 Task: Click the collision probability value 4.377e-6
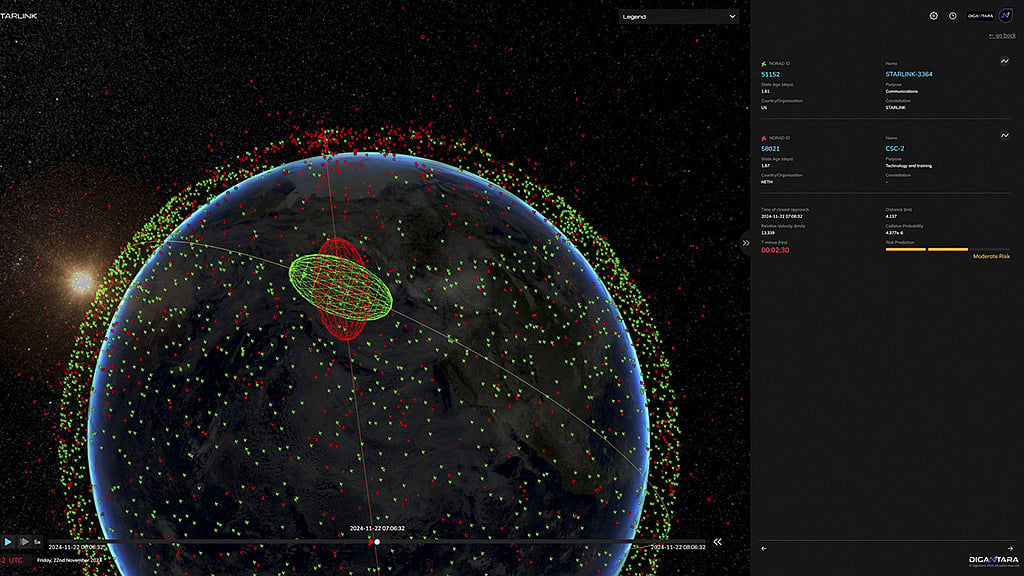pos(895,232)
